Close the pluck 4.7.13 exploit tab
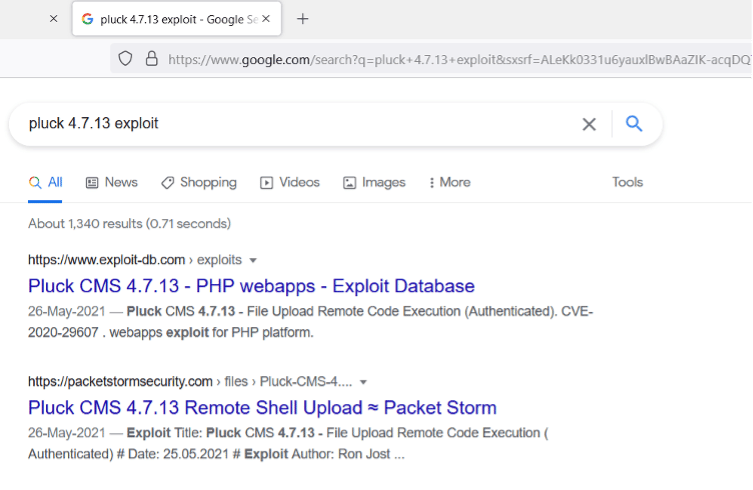The width and height of the screenshot is (753, 490). [x=265, y=19]
